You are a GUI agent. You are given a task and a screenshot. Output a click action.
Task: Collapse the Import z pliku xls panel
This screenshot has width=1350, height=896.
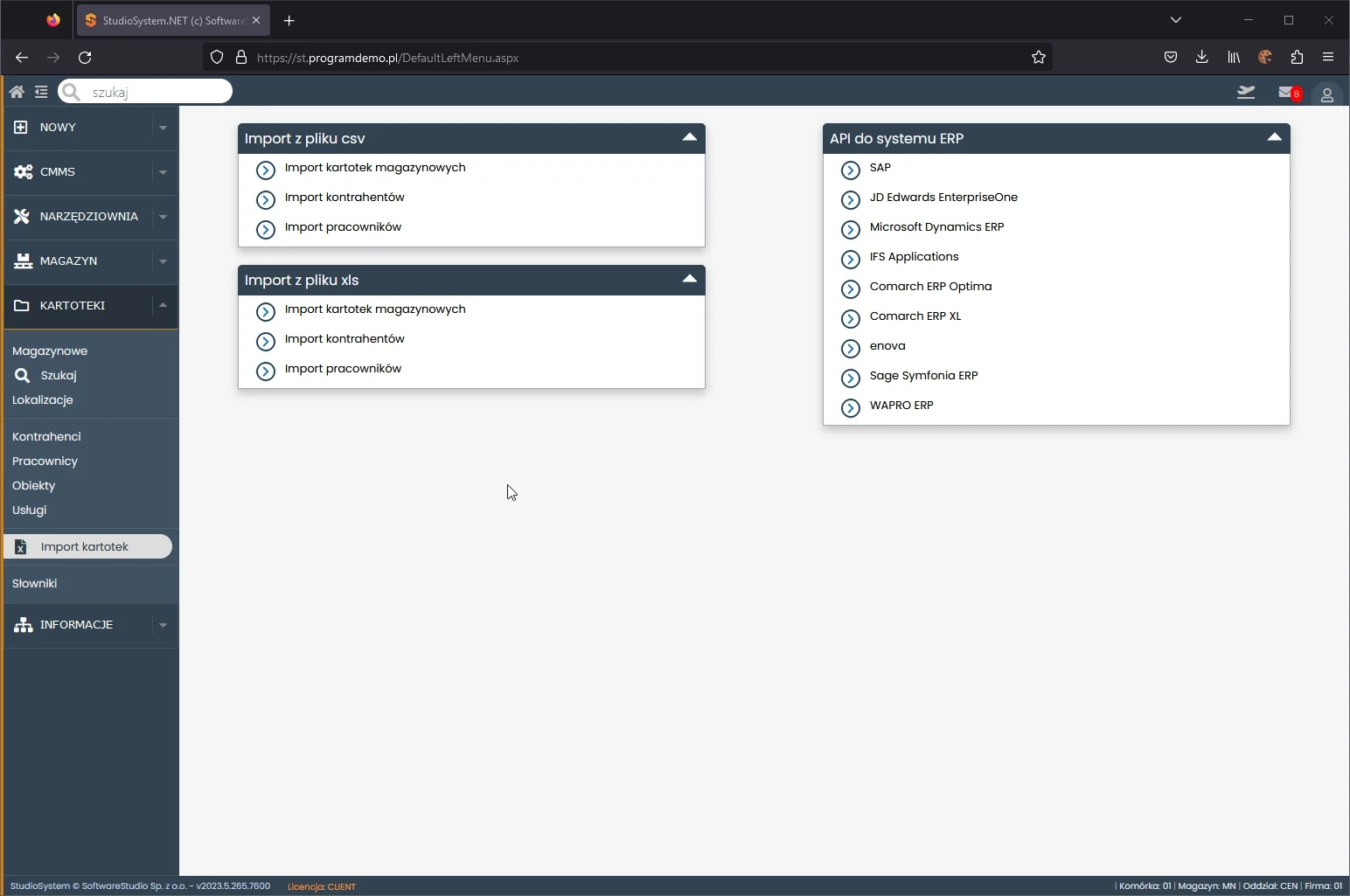coord(689,280)
